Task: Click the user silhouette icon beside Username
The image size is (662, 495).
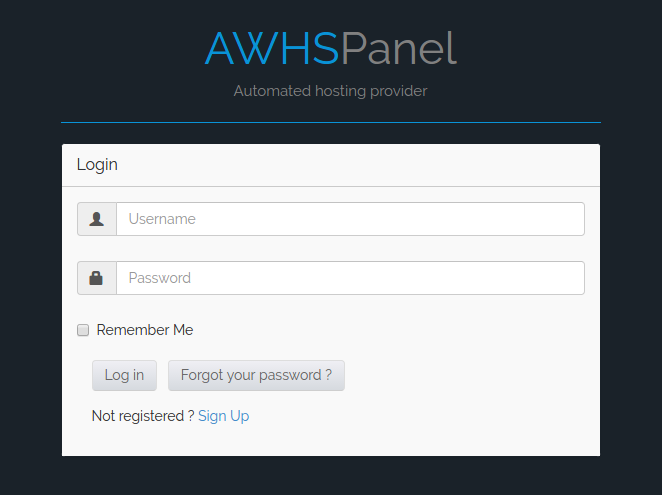Action: tap(97, 219)
